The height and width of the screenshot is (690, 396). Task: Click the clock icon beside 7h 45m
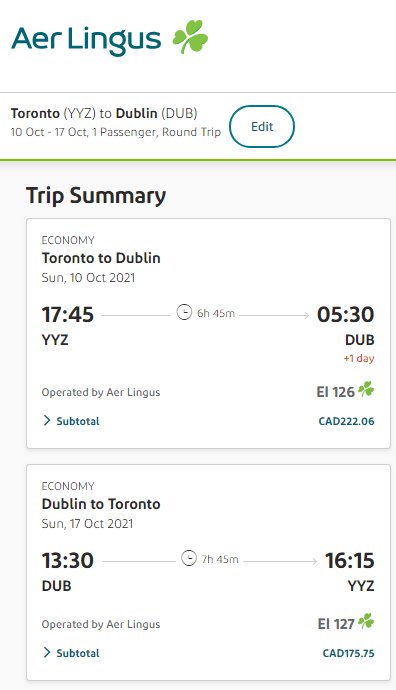click(x=189, y=558)
